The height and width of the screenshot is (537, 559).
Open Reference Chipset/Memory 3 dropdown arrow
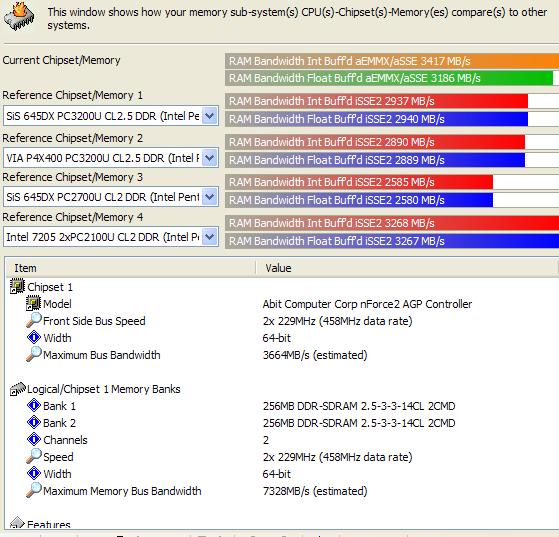click(x=210, y=196)
